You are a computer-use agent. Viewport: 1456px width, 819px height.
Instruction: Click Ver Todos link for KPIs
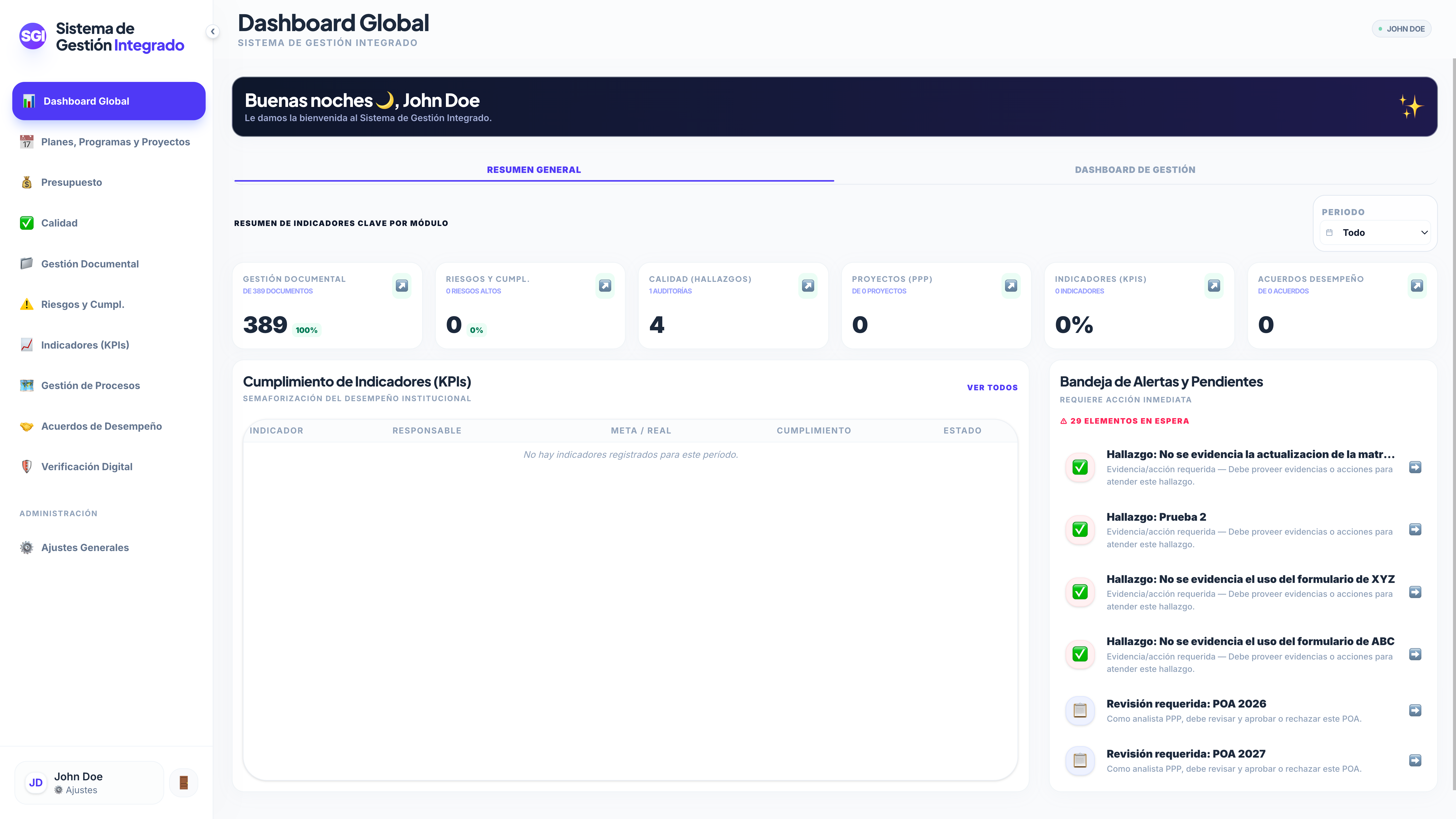click(x=992, y=387)
